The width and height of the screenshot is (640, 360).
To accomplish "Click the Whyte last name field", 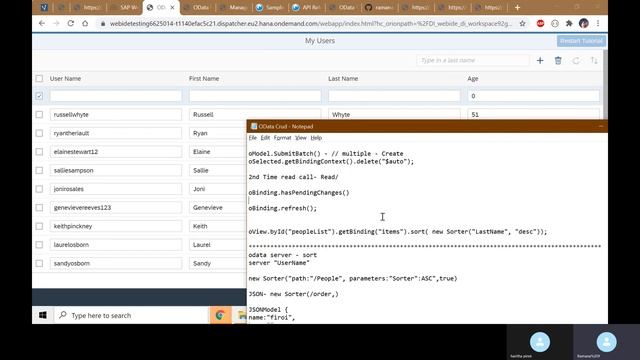I will click(x=394, y=115).
